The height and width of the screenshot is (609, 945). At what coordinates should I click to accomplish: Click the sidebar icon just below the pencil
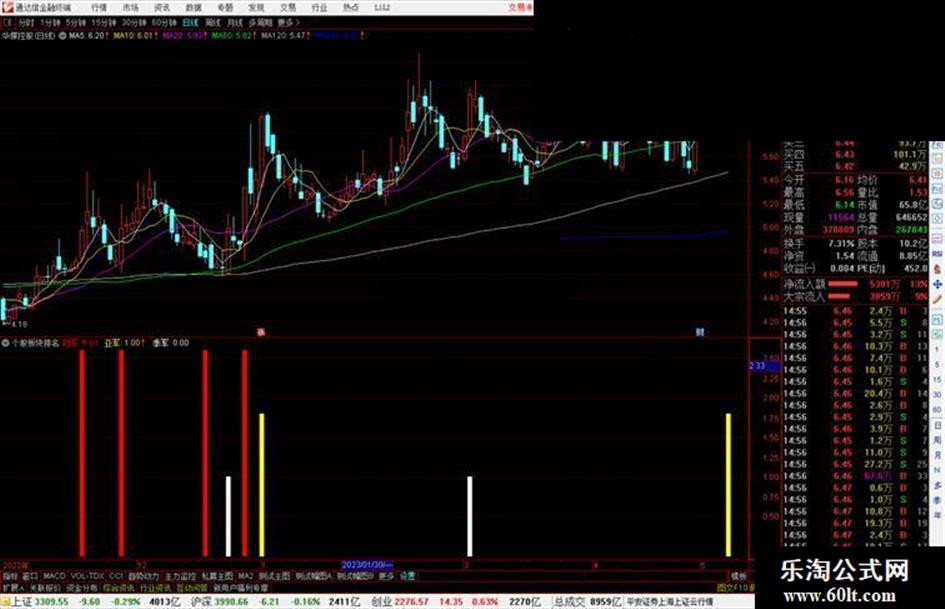click(937, 321)
